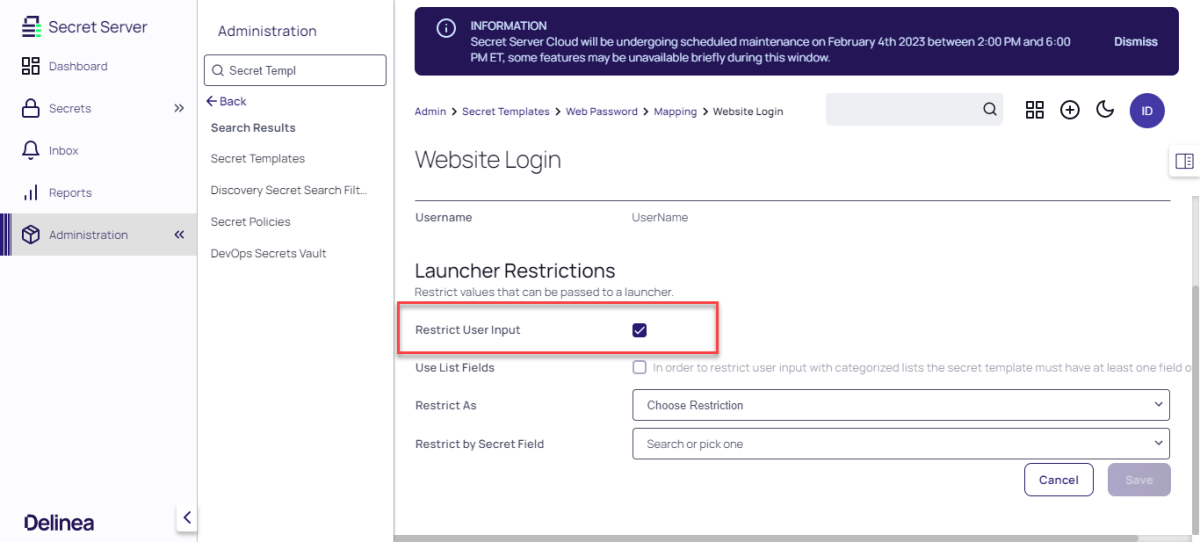Viewport: 1200px width, 542px height.
Task: Open DevOps Secrets Vault entry
Action: 268,254
